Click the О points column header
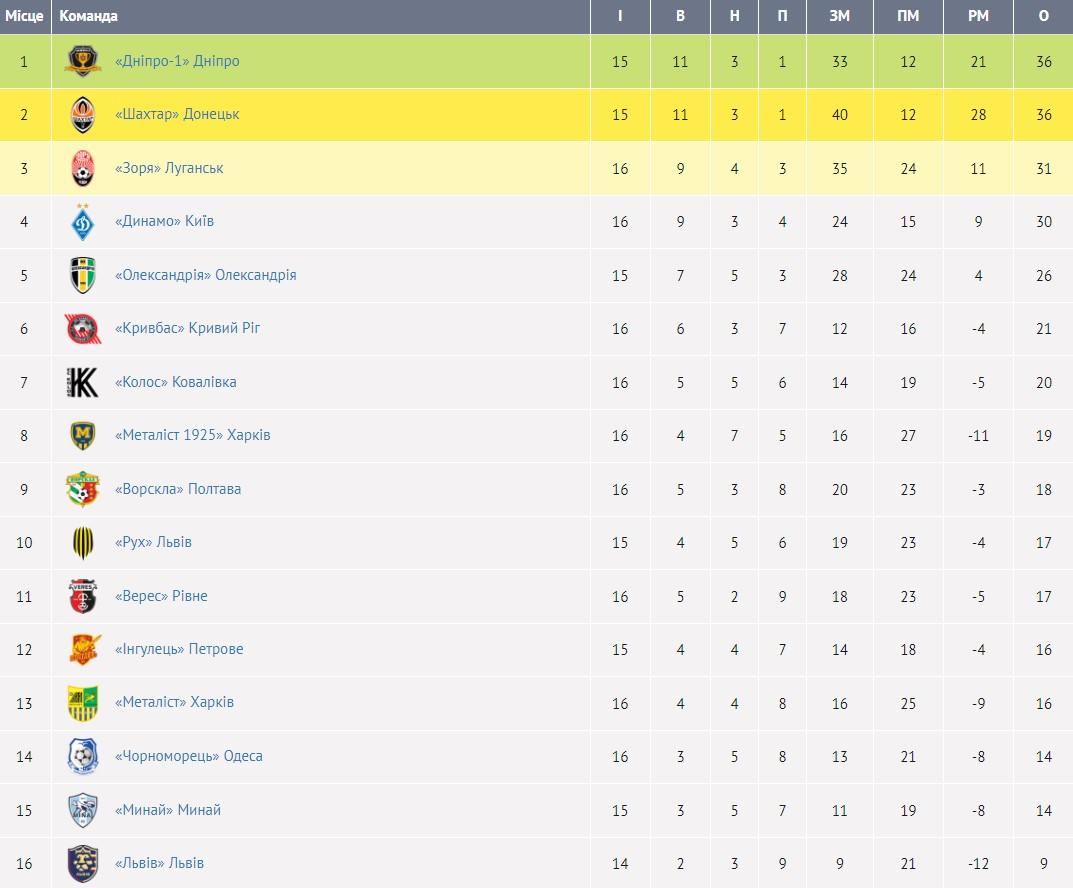 tap(1044, 16)
